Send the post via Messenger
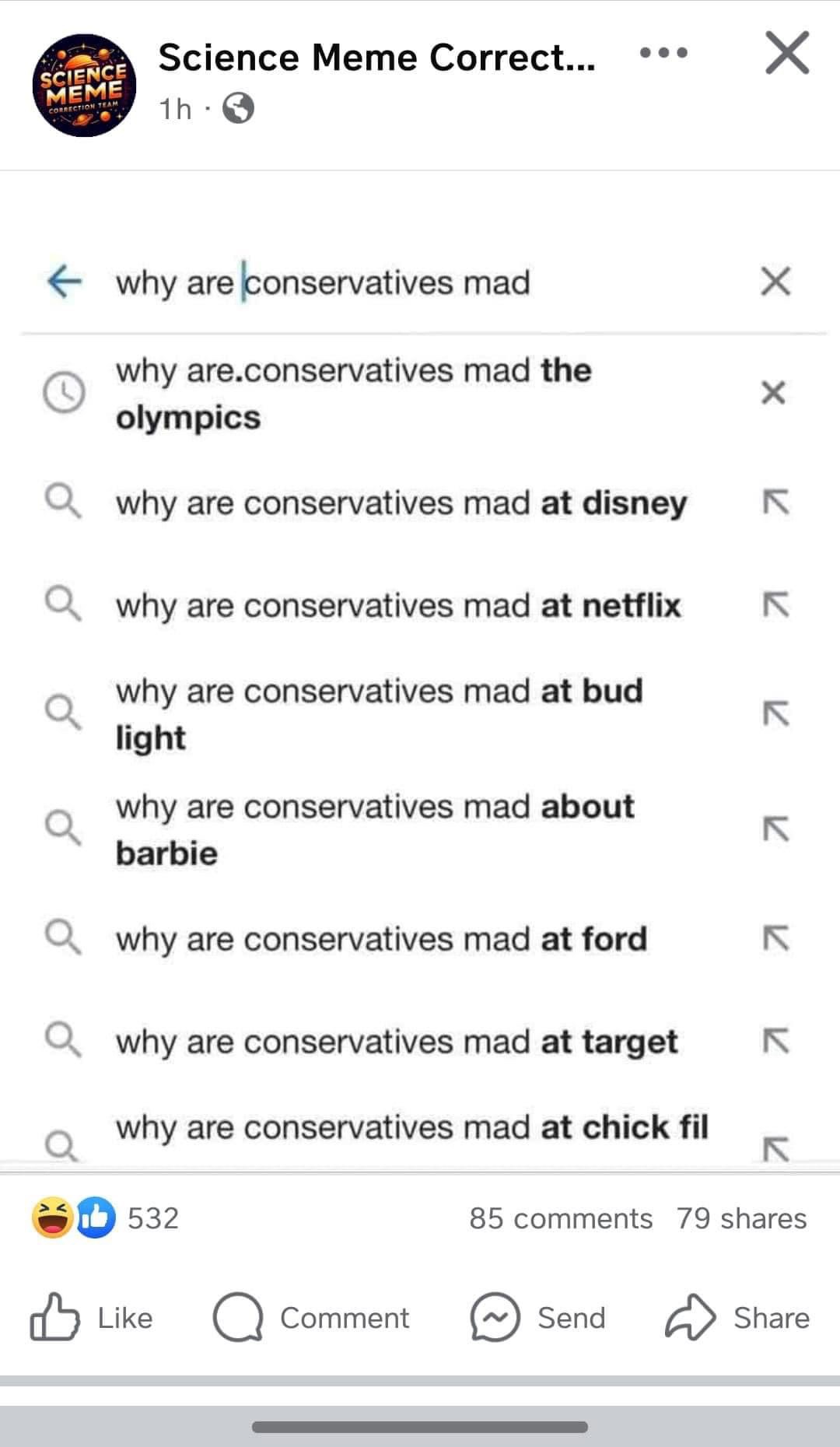Screen dimensions: 840x1447 (537, 1317)
